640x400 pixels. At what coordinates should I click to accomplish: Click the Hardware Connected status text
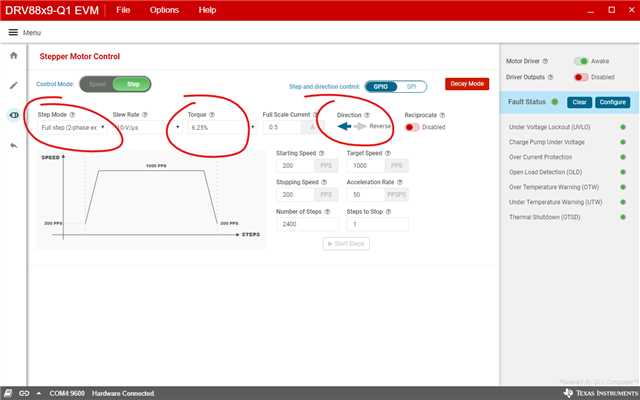(x=123, y=393)
